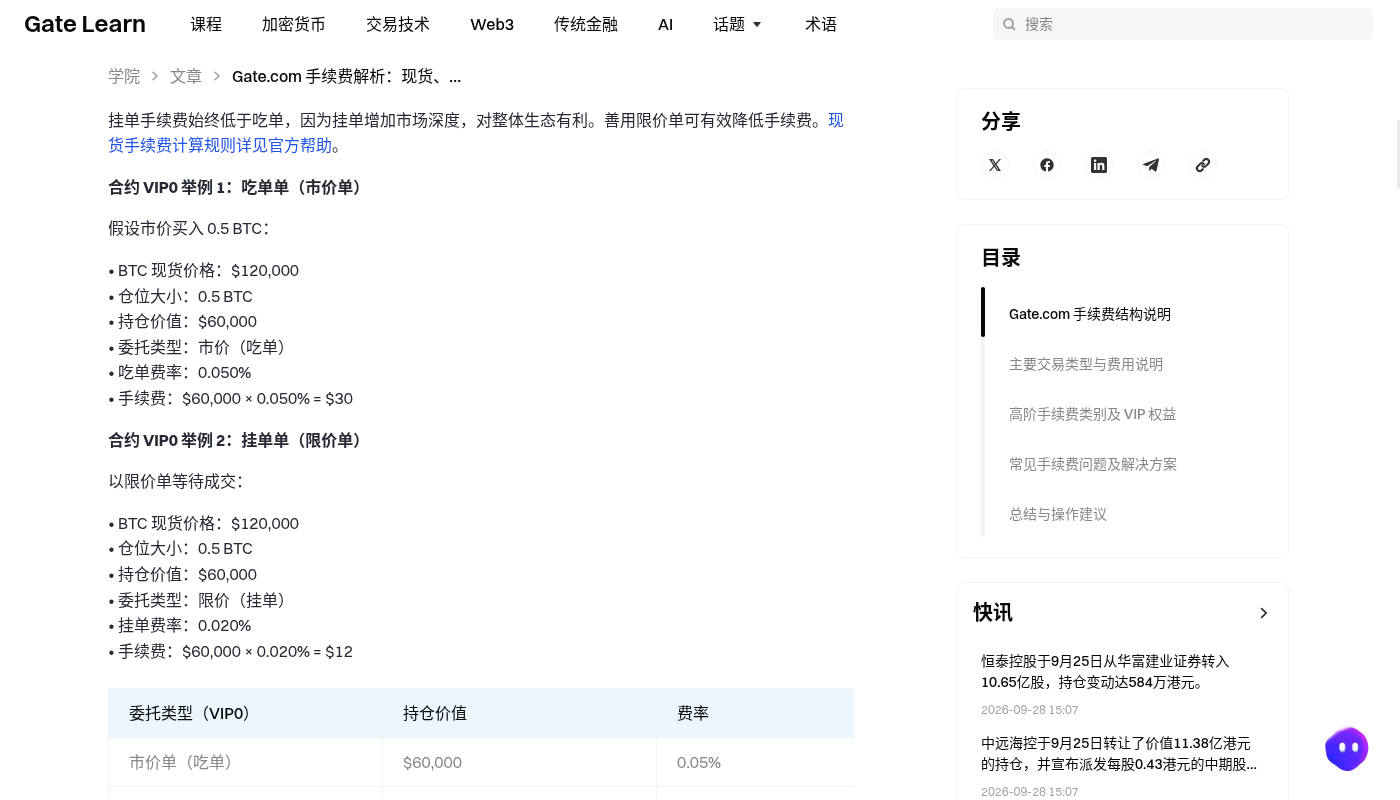Select heading 合约 VIP0 举例 2：挂单单
The height and width of the screenshot is (800, 1400).
pyautogui.click(x=237, y=440)
